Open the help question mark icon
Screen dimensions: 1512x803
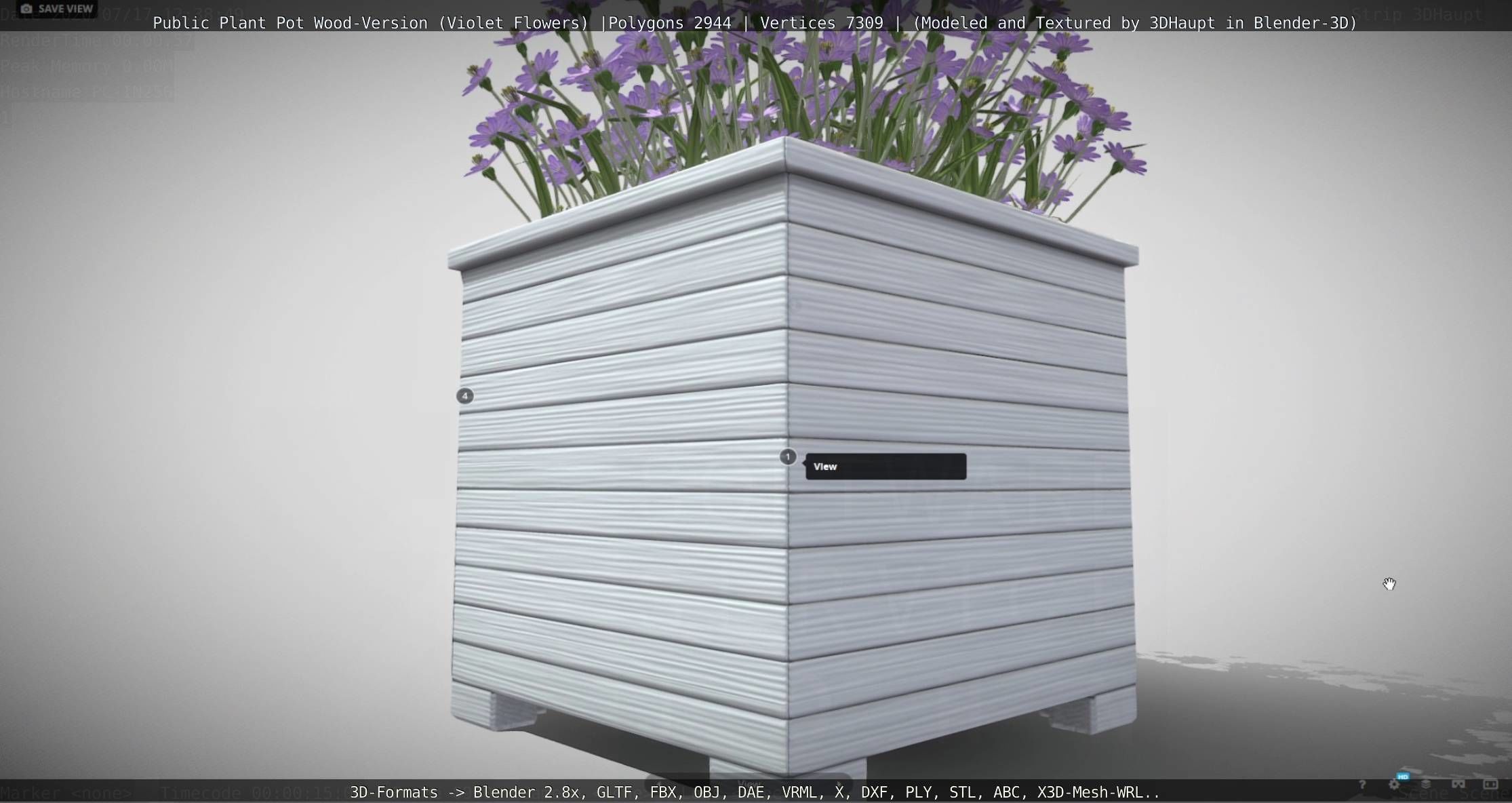1361,785
